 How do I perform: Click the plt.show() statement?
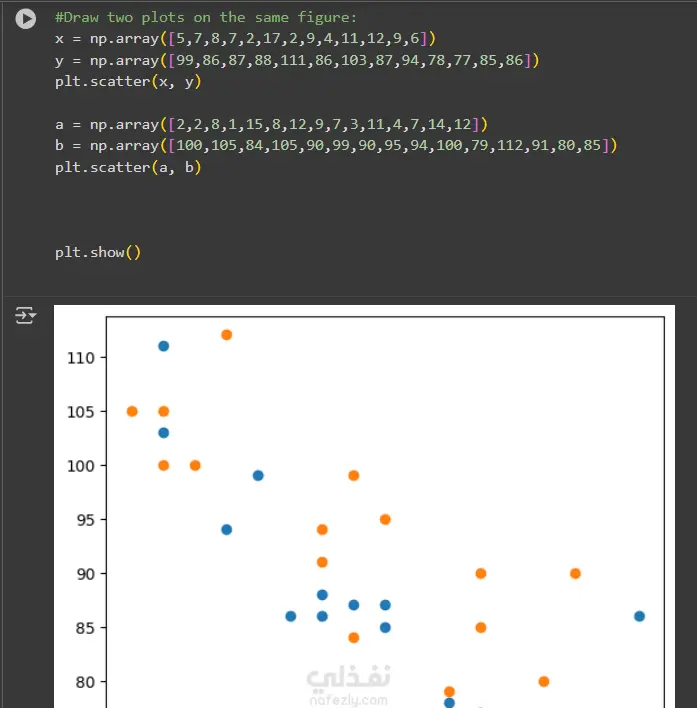tap(97, 252)
